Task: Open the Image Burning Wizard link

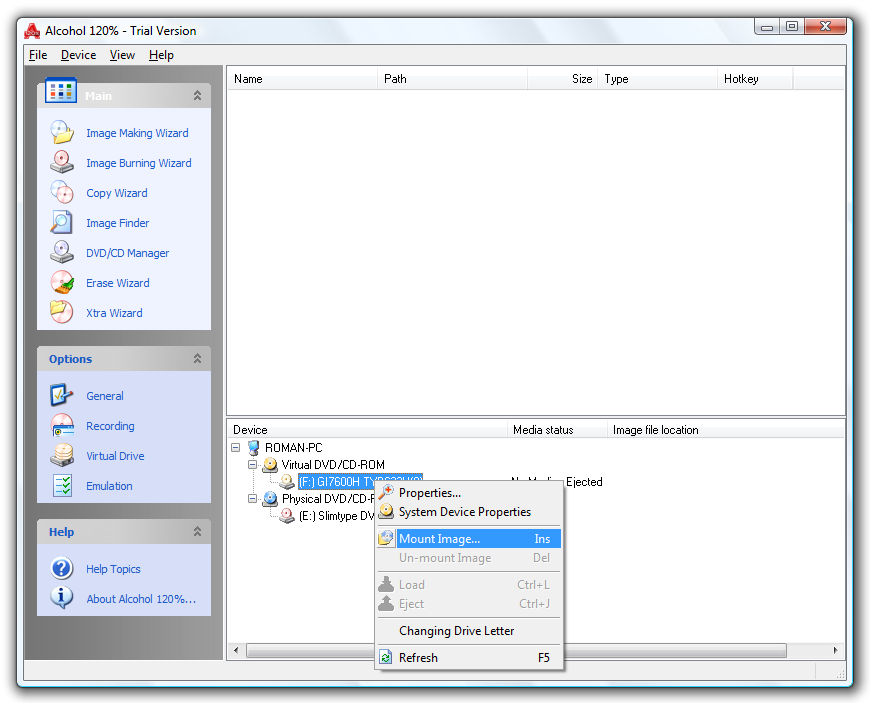Action: point(139,163)
